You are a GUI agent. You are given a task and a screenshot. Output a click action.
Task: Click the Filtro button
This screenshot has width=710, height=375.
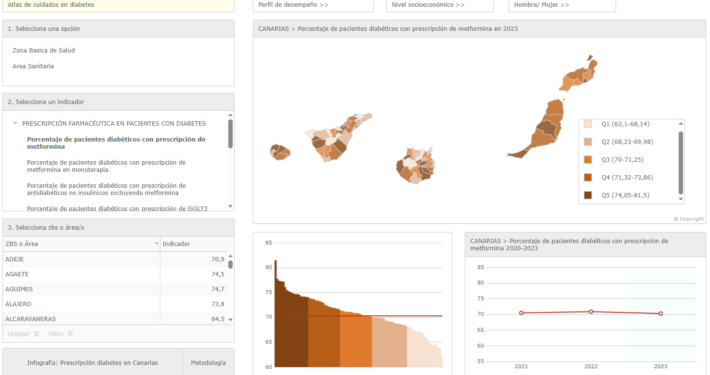click(x=61, y=334)
